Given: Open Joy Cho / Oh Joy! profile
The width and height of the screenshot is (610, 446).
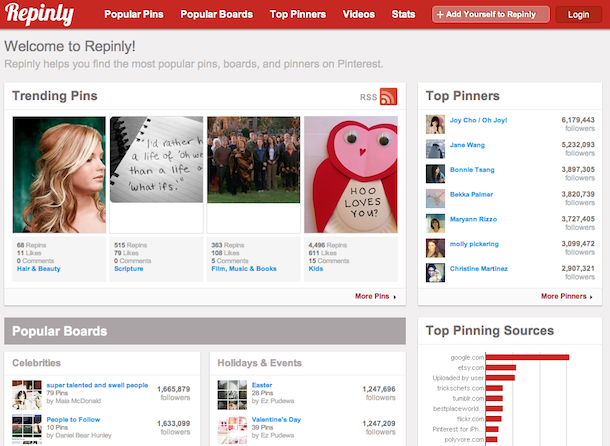Looking at the screenshot, I should tap(479, 120).
